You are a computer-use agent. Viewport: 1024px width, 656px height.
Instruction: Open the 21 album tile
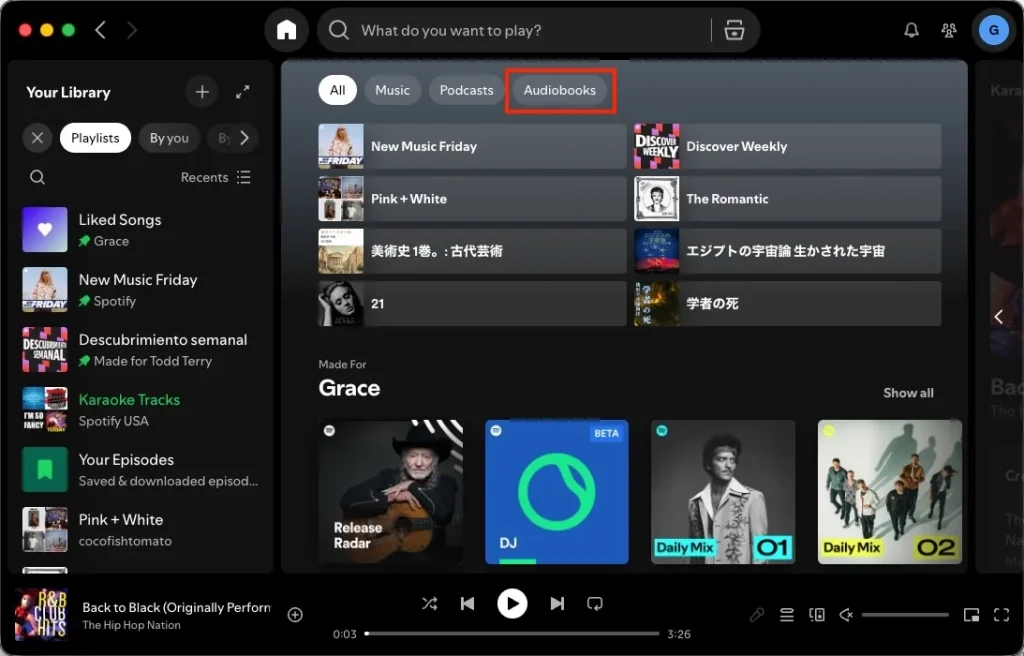(472, 303)
